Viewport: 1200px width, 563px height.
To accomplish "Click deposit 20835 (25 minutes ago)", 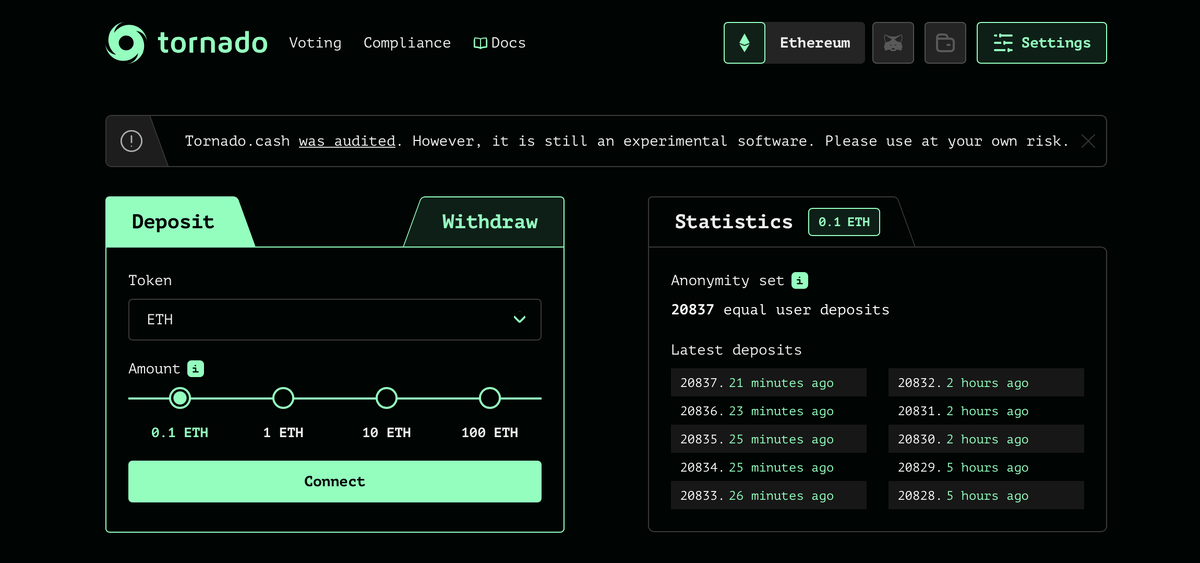I will (768, 439).
